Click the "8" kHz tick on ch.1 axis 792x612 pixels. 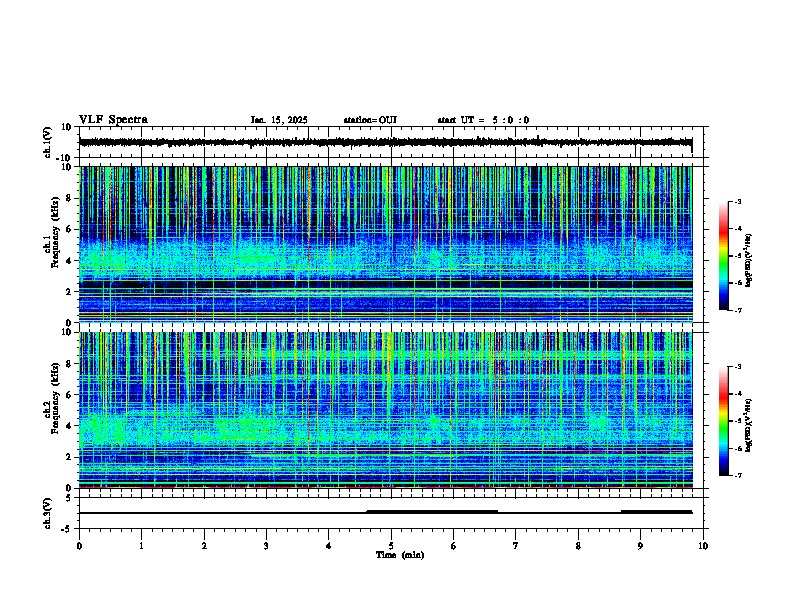click(69, 198)
